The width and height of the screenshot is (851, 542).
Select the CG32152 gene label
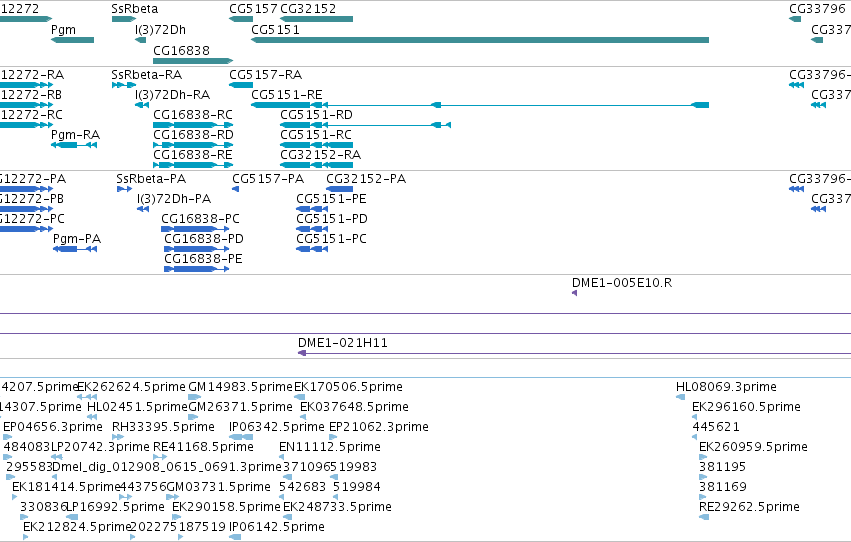coord(308,9)
